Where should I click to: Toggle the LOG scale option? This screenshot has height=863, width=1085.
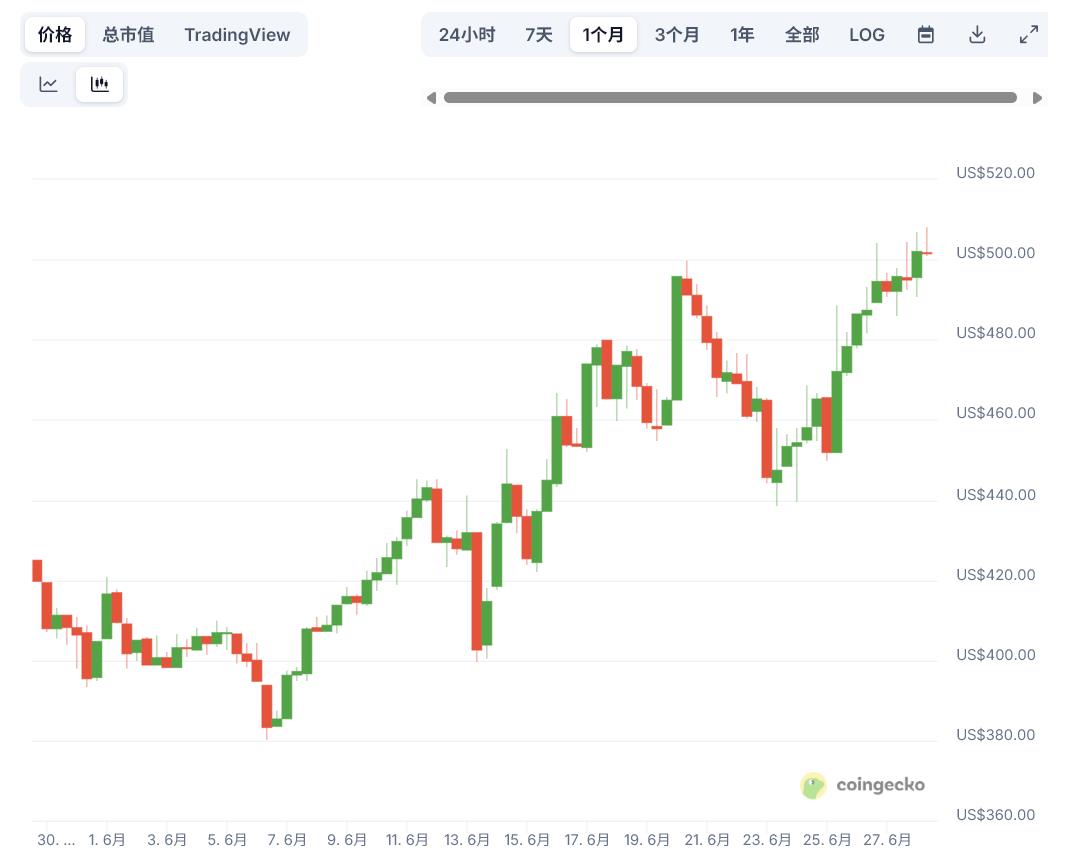pos(866,35)
